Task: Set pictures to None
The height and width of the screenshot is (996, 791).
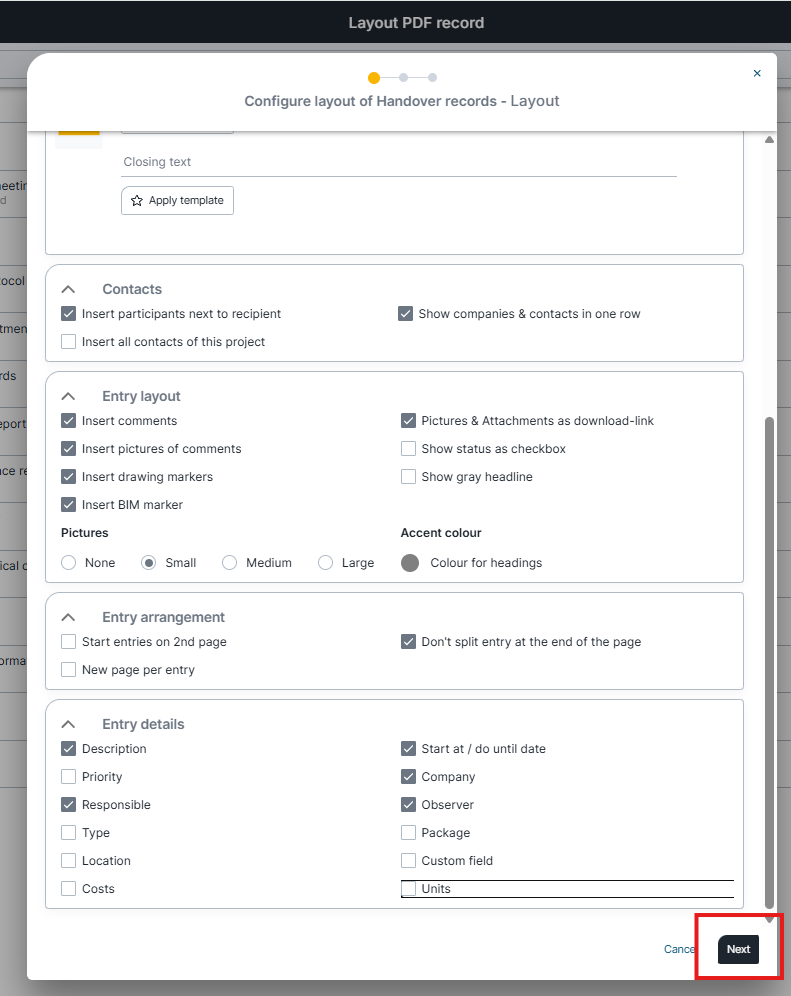Action: [69, 563]
